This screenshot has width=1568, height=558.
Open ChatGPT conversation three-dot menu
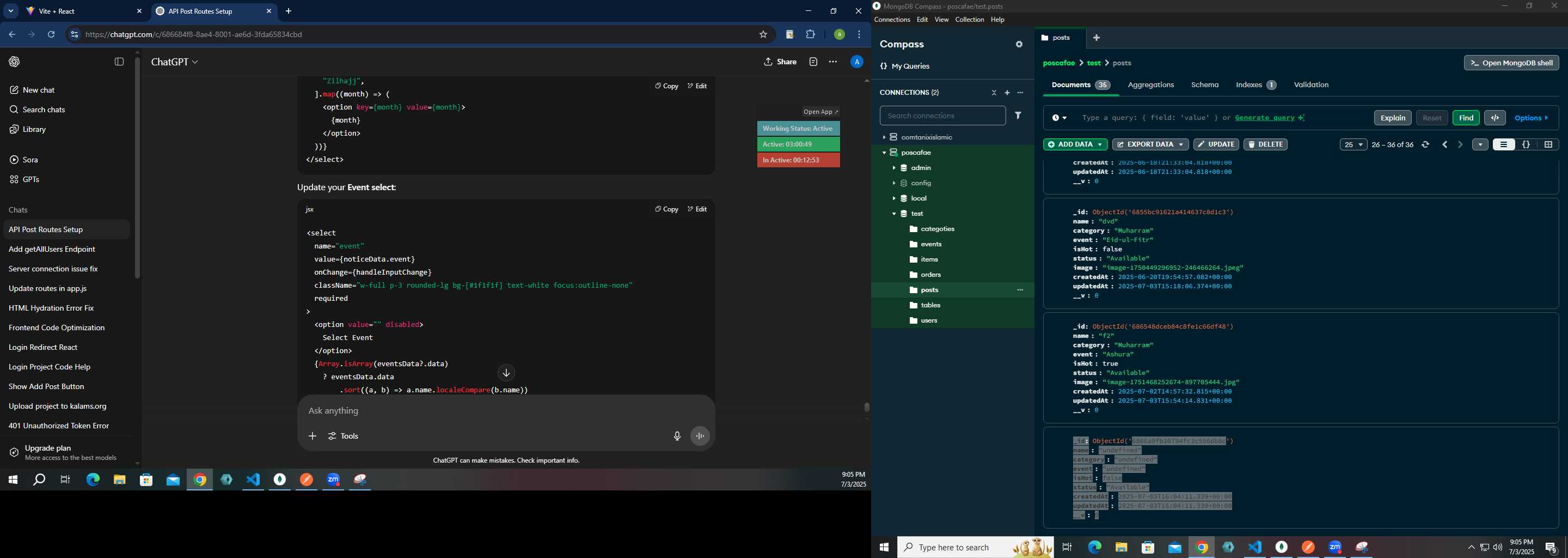pyautogui.click(x=832, y=62)
